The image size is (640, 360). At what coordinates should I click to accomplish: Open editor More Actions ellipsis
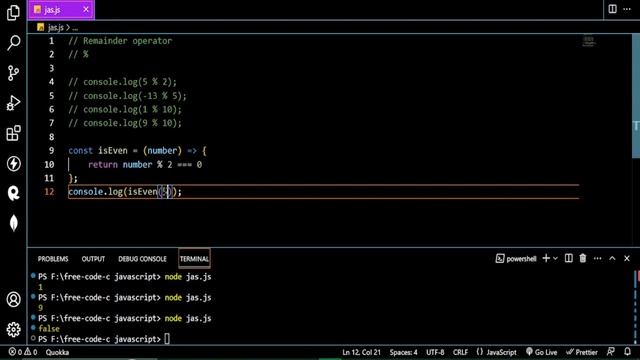[x=627, y=9]
